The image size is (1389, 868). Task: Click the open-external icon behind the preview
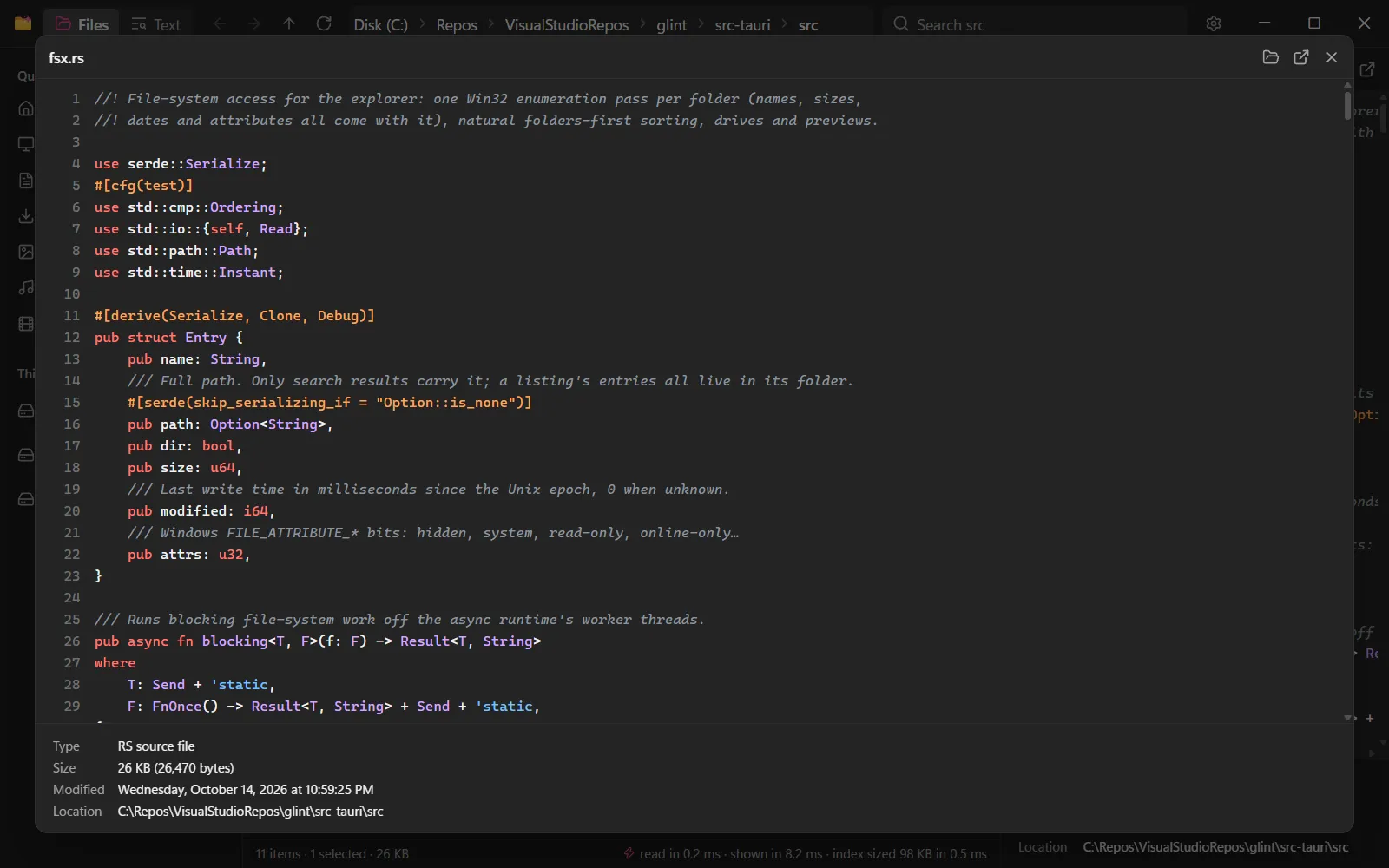pos(1367,69)
